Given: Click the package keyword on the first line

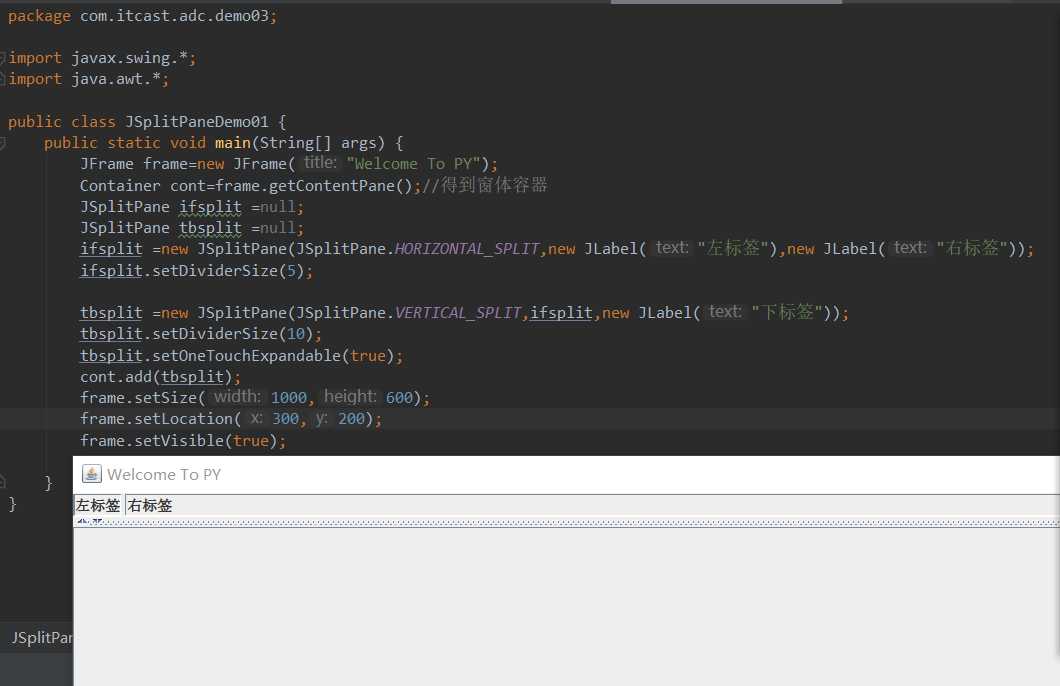Looking at the screenshot, I should point(39,16).
